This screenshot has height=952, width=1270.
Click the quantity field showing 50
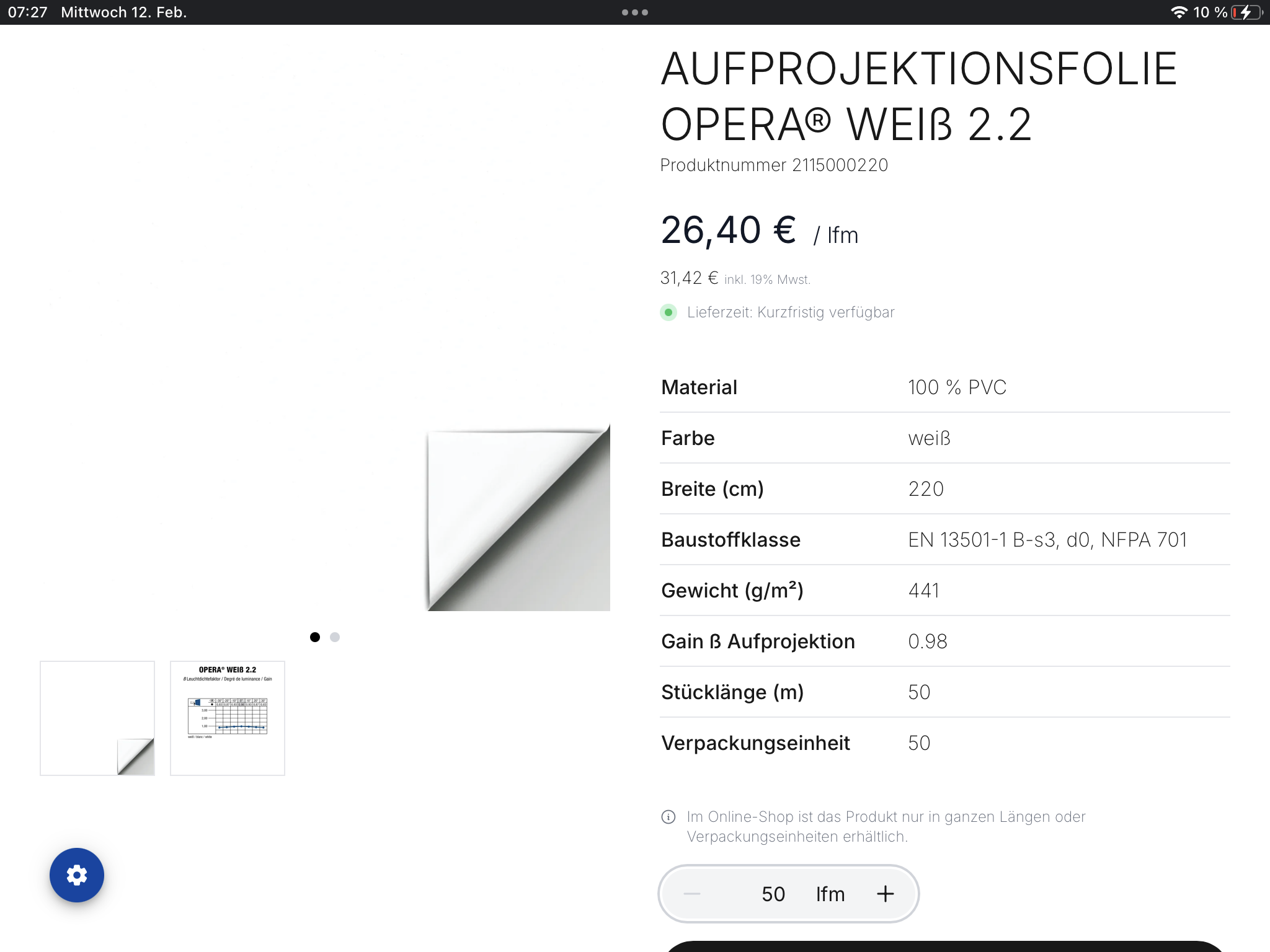[773, 894]
